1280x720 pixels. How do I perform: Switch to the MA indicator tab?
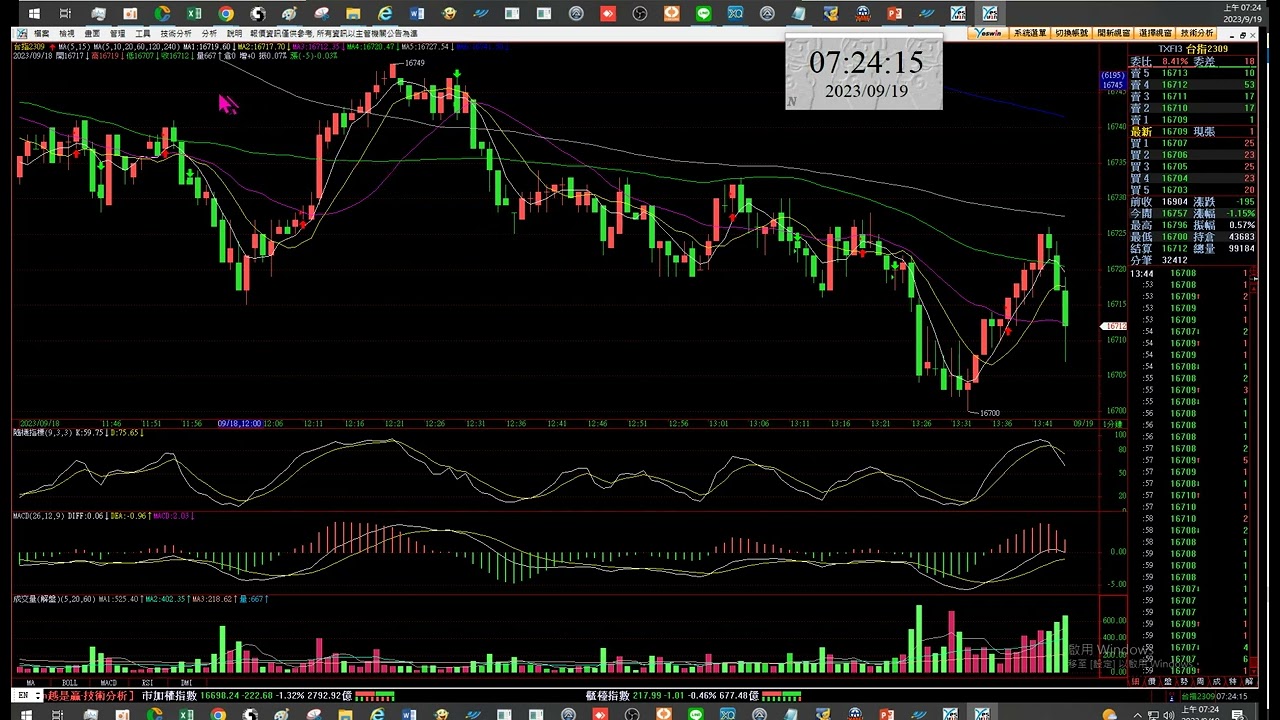tap(30, 682)
